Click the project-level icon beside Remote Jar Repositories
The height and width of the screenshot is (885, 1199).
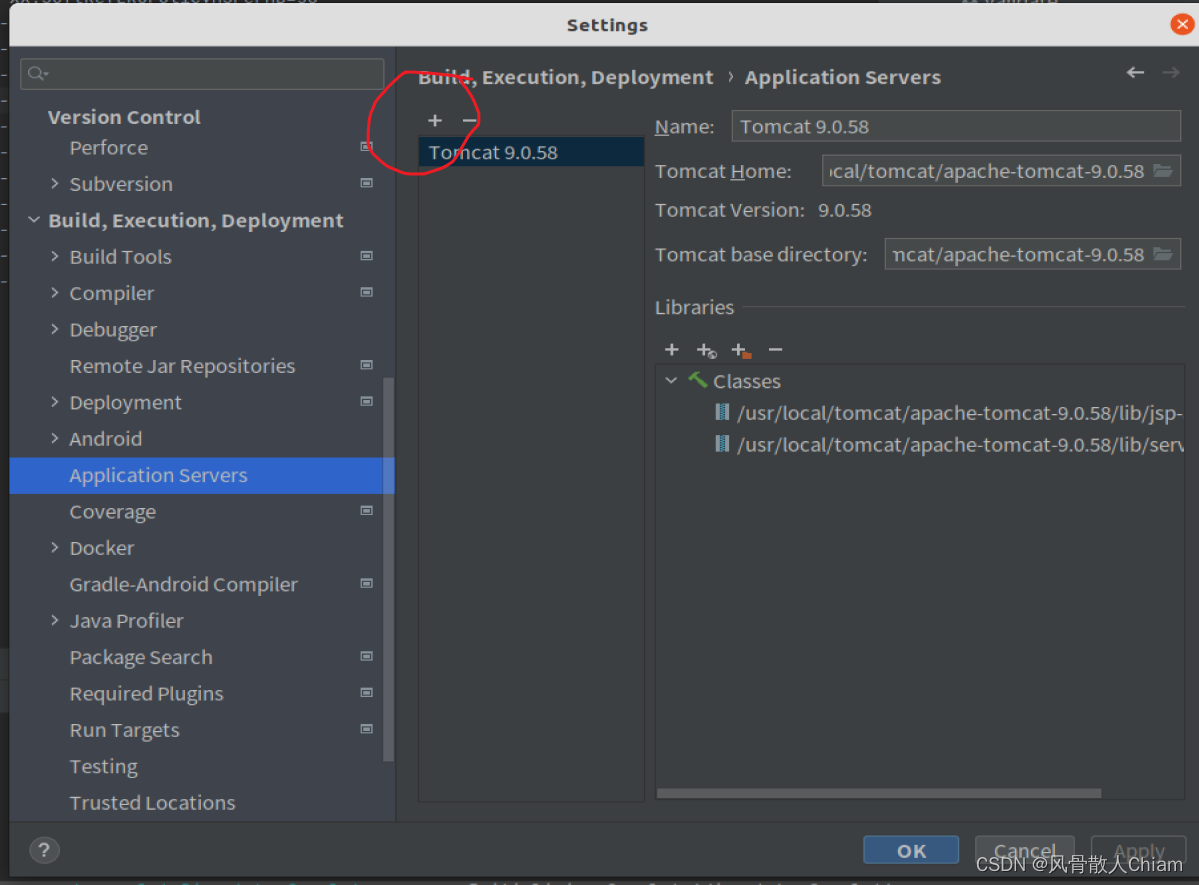click(367, 365)
